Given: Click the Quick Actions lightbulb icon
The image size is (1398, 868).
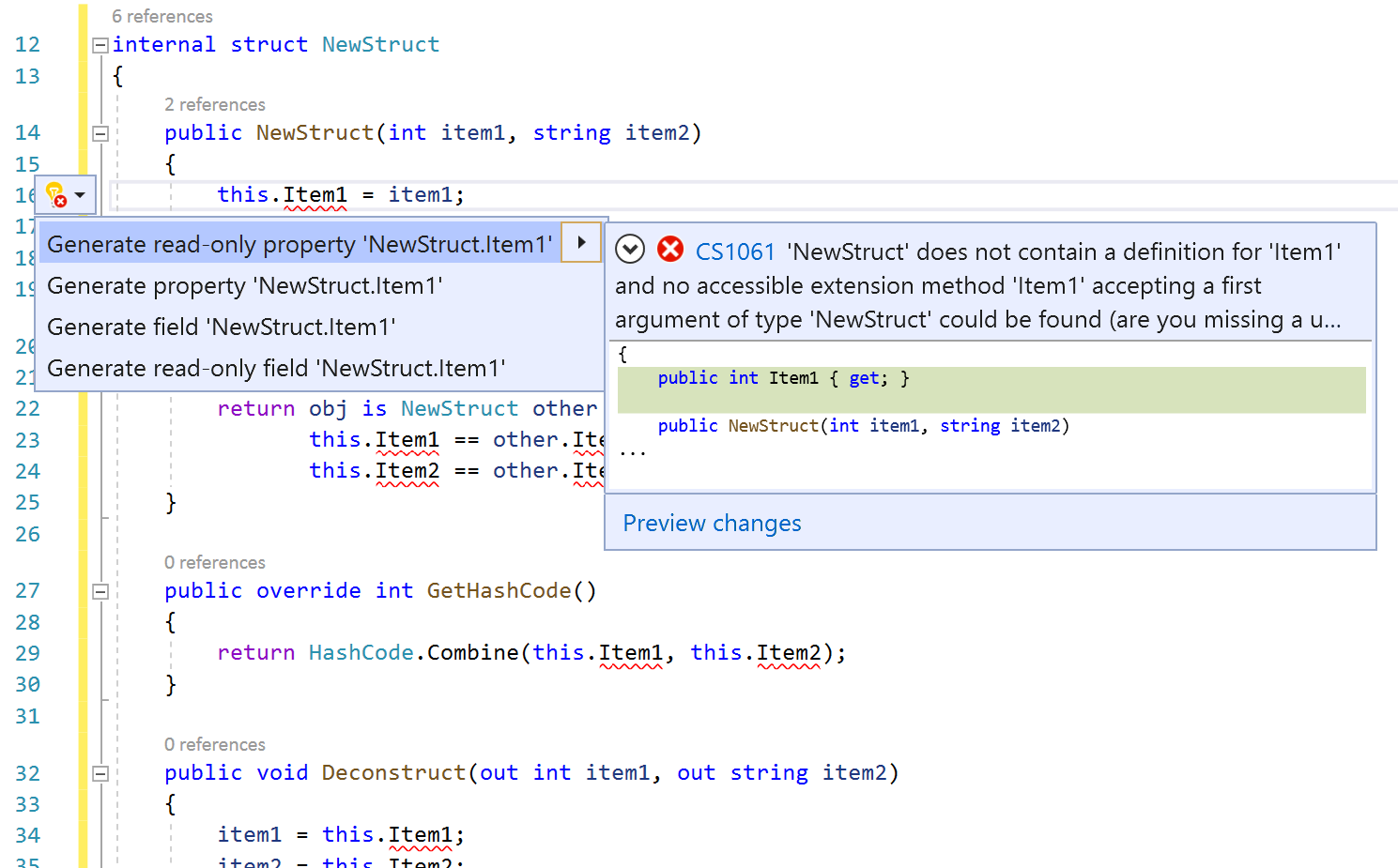Looking at the screenshot, I should click(x=54, y=194).
